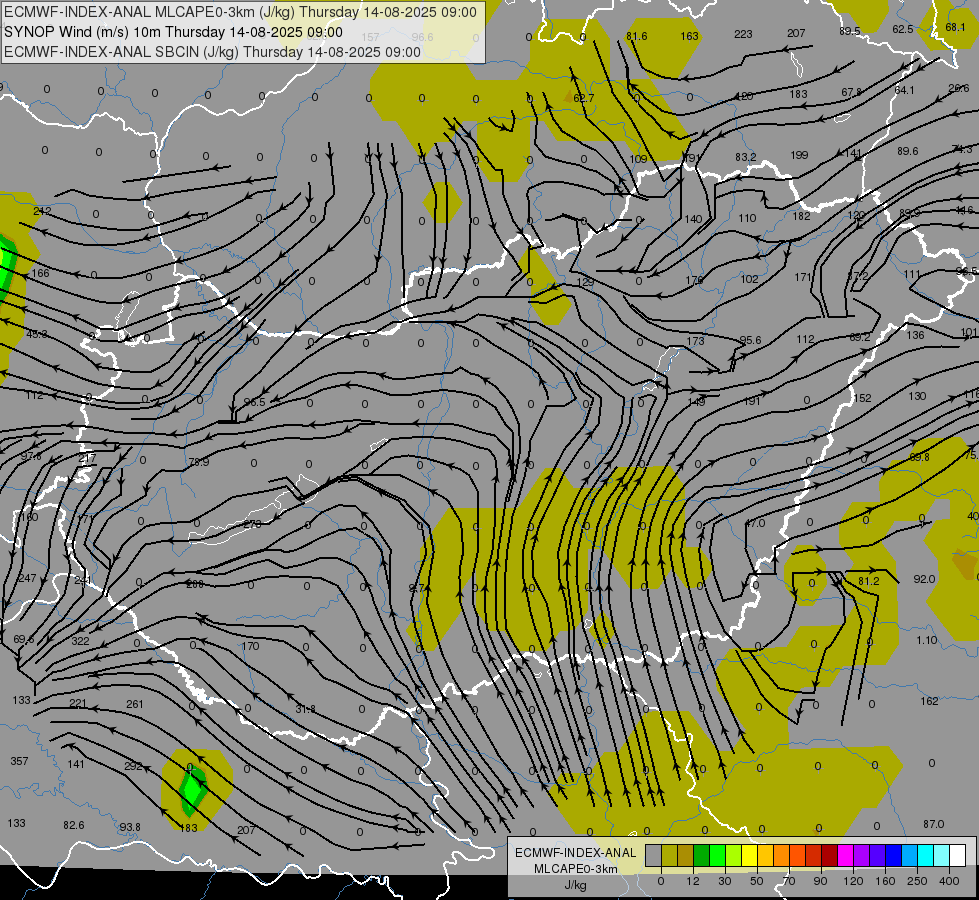This screenshot has width=979, height=900.
Task: Click the map value 96.5
Action: pyautogui.click(x=255, y=402)
